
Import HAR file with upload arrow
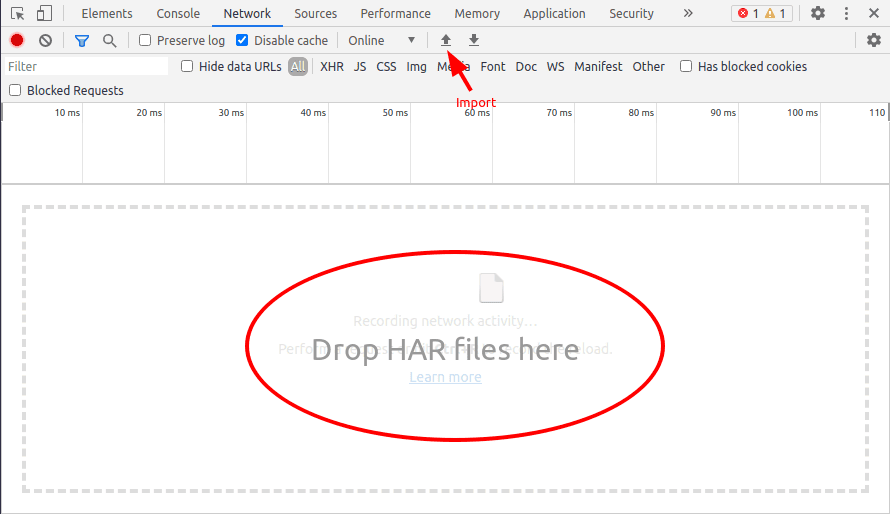(446, 40)
